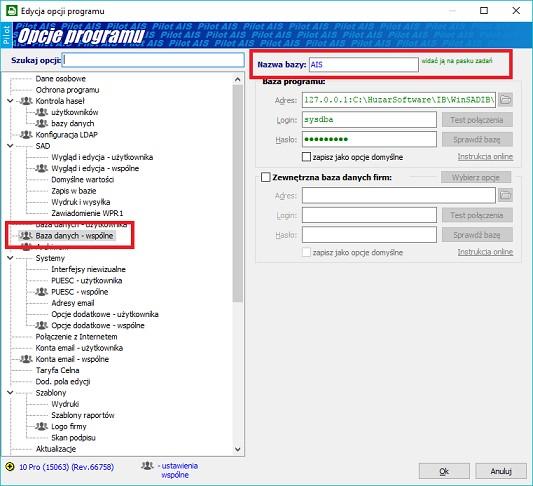Collapse the SAD tree node
The image size is (533, 486).
click(10, 146)
